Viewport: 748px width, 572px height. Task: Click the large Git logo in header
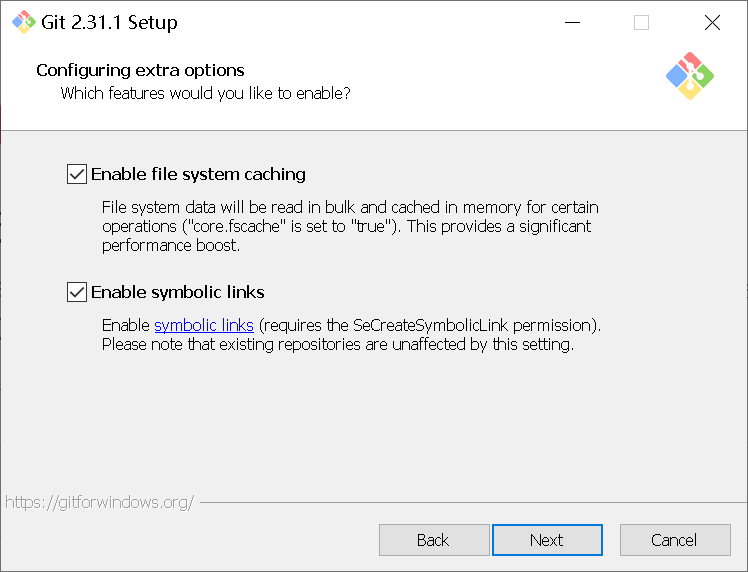point(690,76)
